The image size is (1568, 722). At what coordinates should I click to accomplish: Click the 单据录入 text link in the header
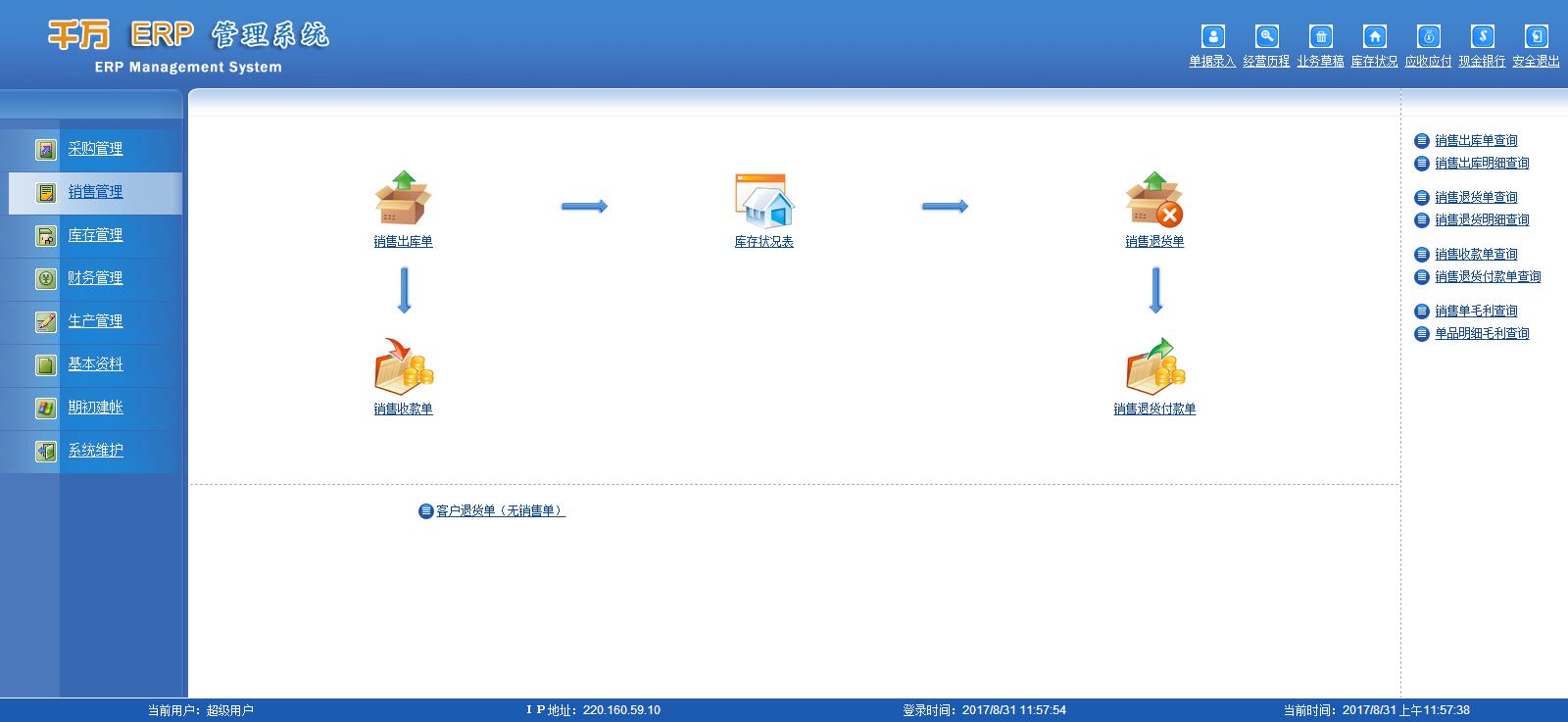click(1212, 62)
